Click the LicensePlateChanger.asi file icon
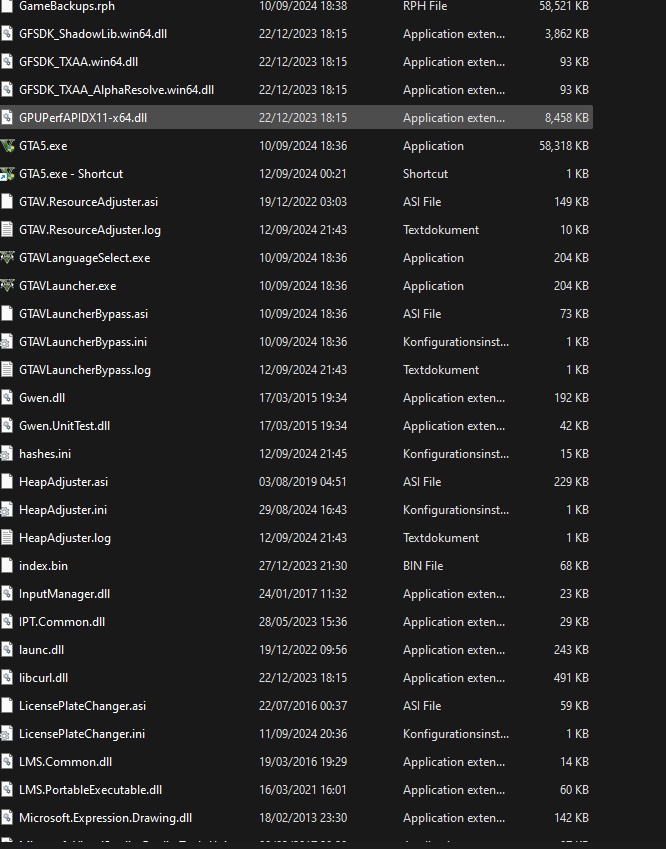 (6, 706)
